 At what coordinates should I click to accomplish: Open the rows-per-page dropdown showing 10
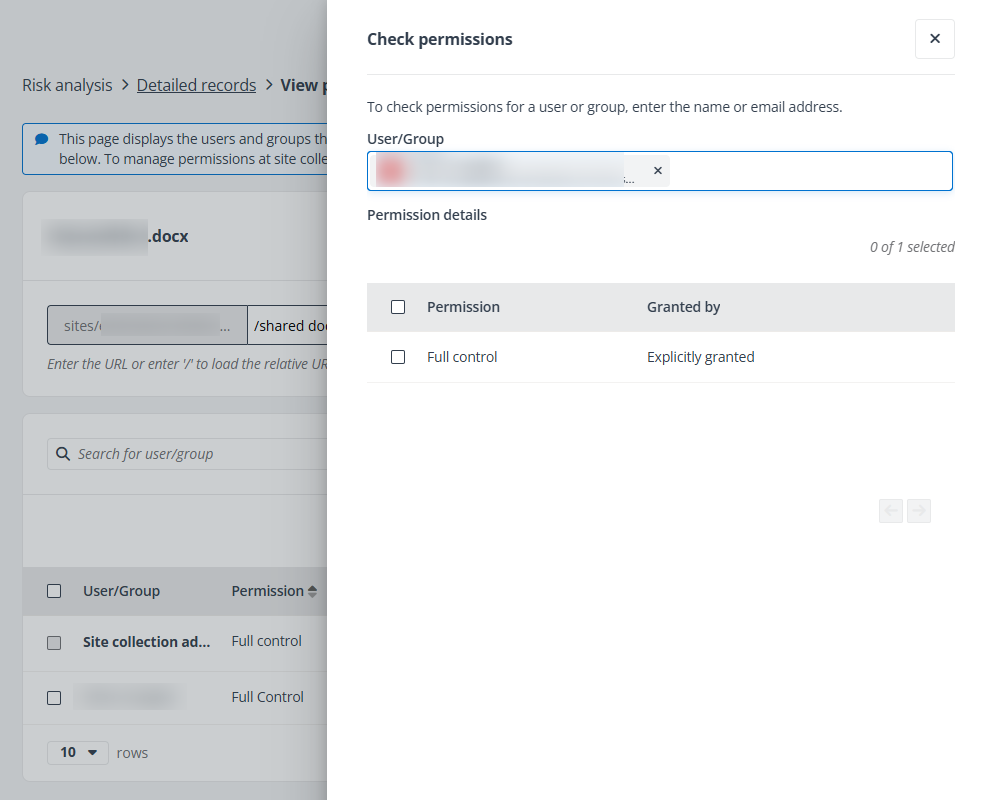click(x=78, y=752)
